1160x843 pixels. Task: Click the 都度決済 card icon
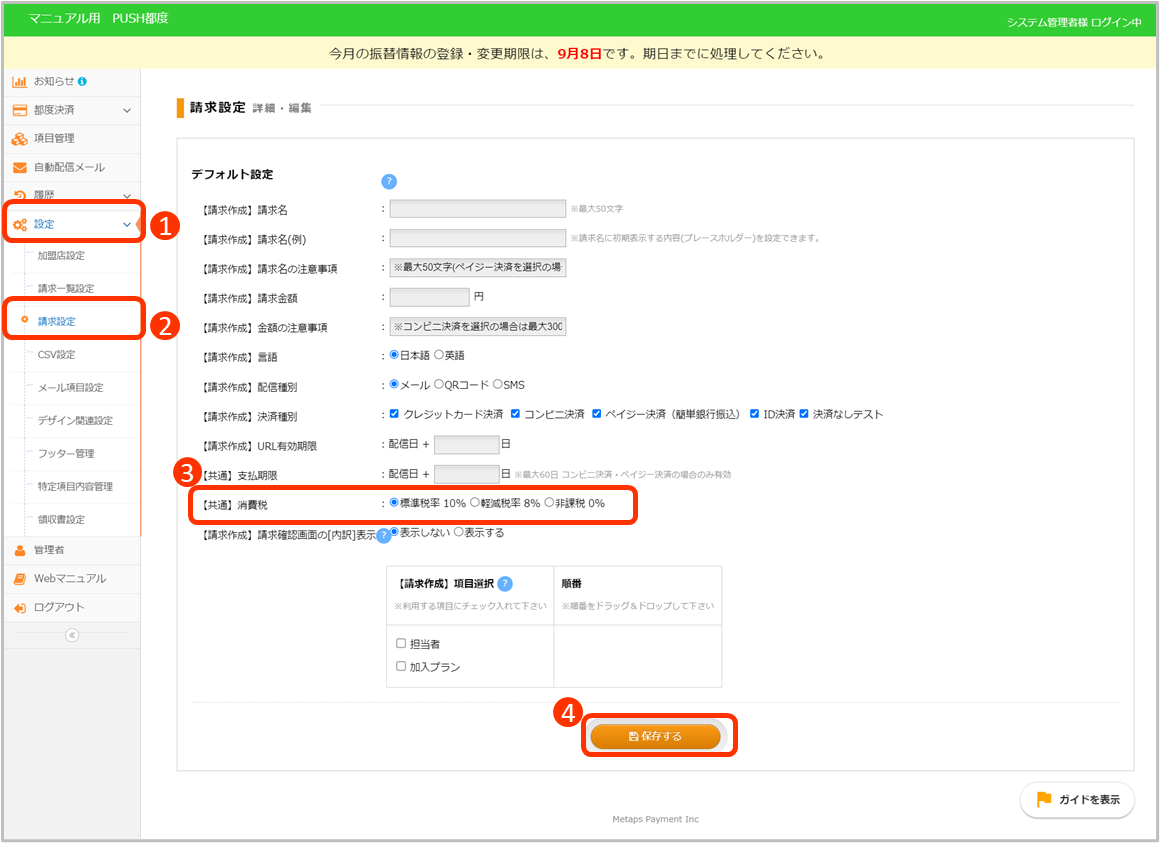click(x=19, y=110)
